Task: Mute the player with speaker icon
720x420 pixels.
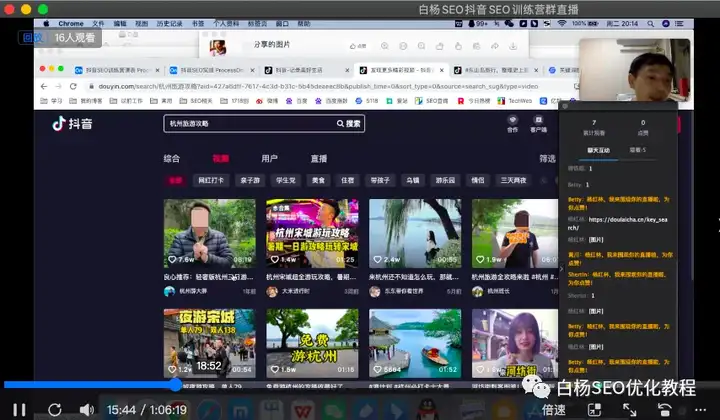Action: [86, 409]
